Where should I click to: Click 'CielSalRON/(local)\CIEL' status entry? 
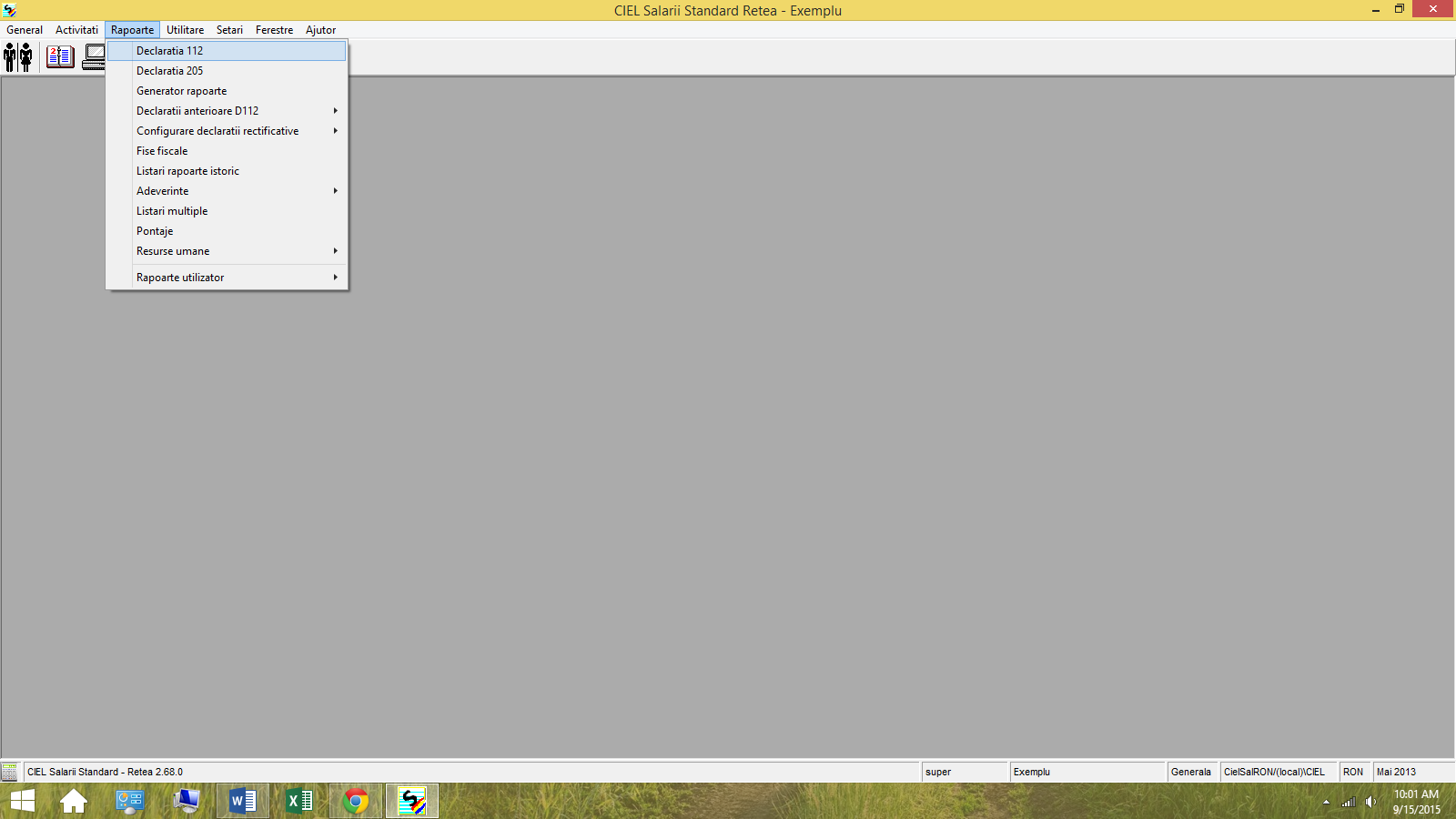[1274, 772]
